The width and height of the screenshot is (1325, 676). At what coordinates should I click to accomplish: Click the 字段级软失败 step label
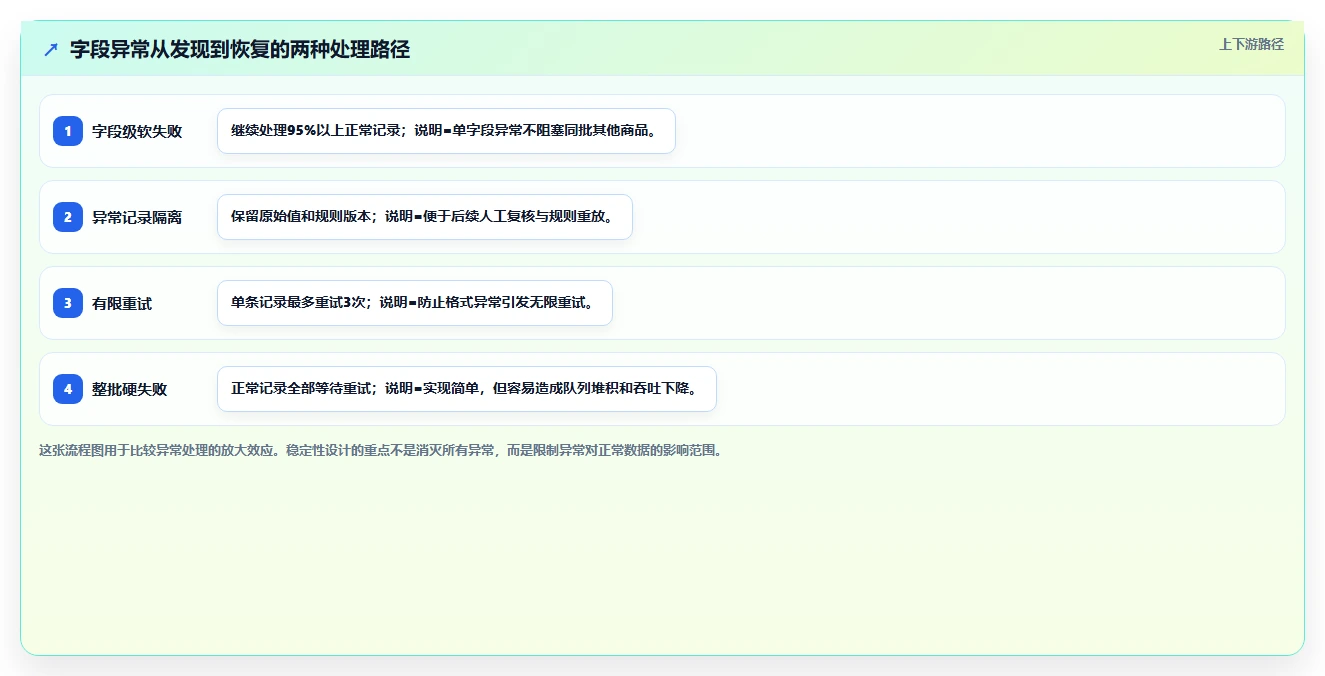click(x=137, y=131)
